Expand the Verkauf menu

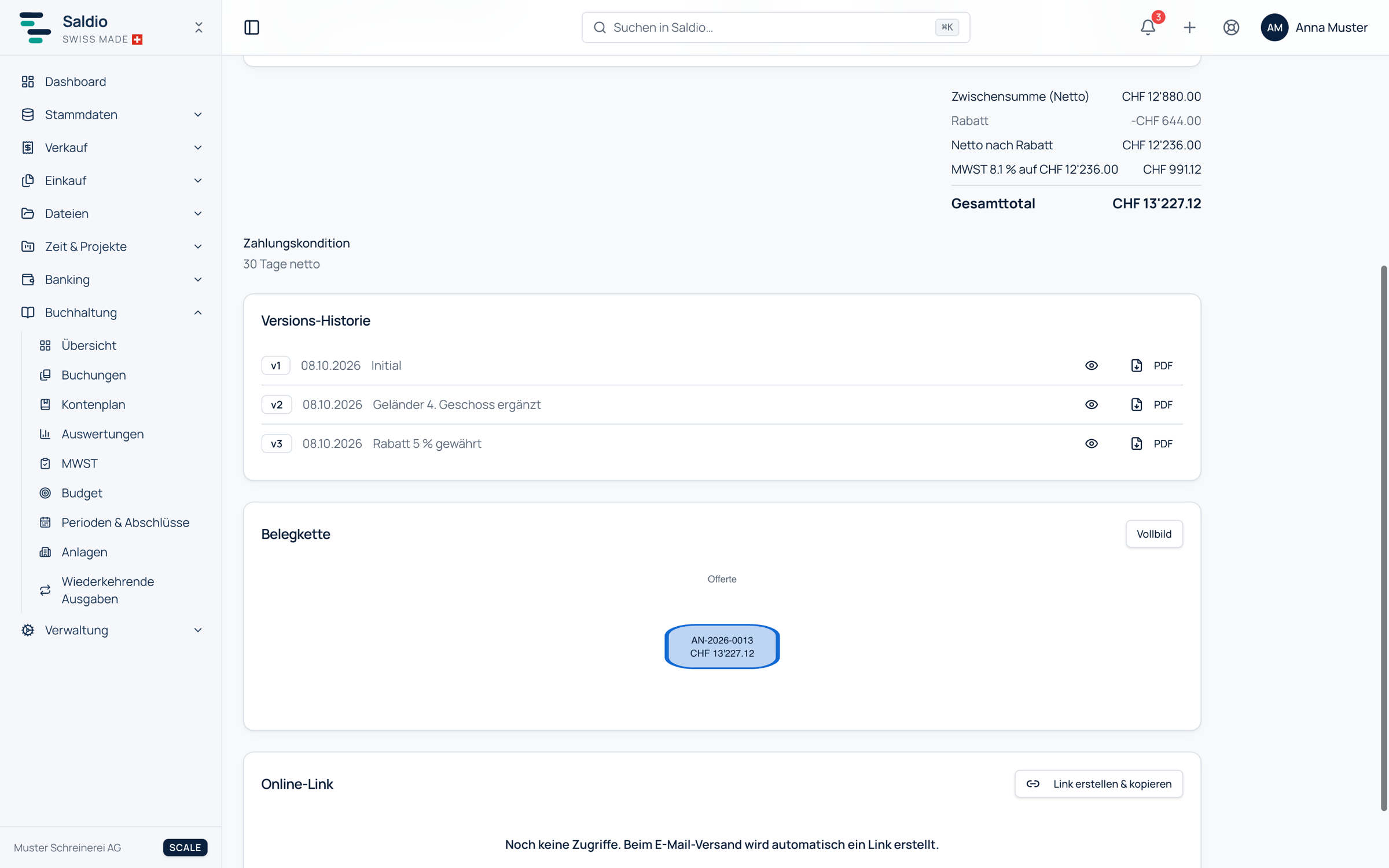click(x=111, y=148)
